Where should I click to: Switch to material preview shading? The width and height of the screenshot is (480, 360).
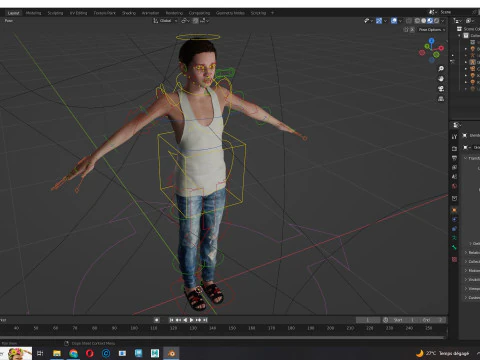(430, 21)
